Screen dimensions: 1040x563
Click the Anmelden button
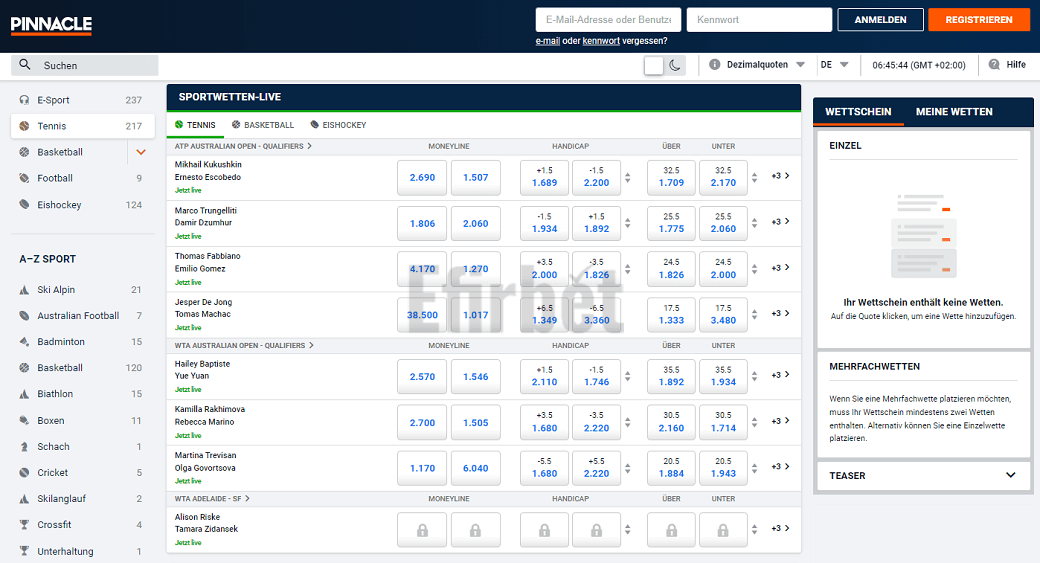(x=880, y=20)
